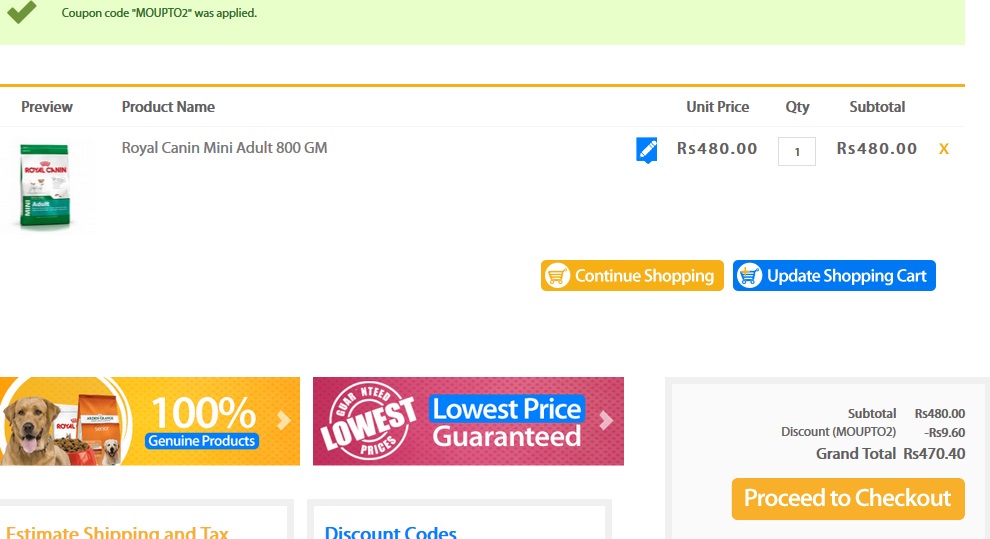The height and width of the screenshot is (539, 990).
Task: Open the Lowest Price Guaranteed banner
Action: point(468,421)
